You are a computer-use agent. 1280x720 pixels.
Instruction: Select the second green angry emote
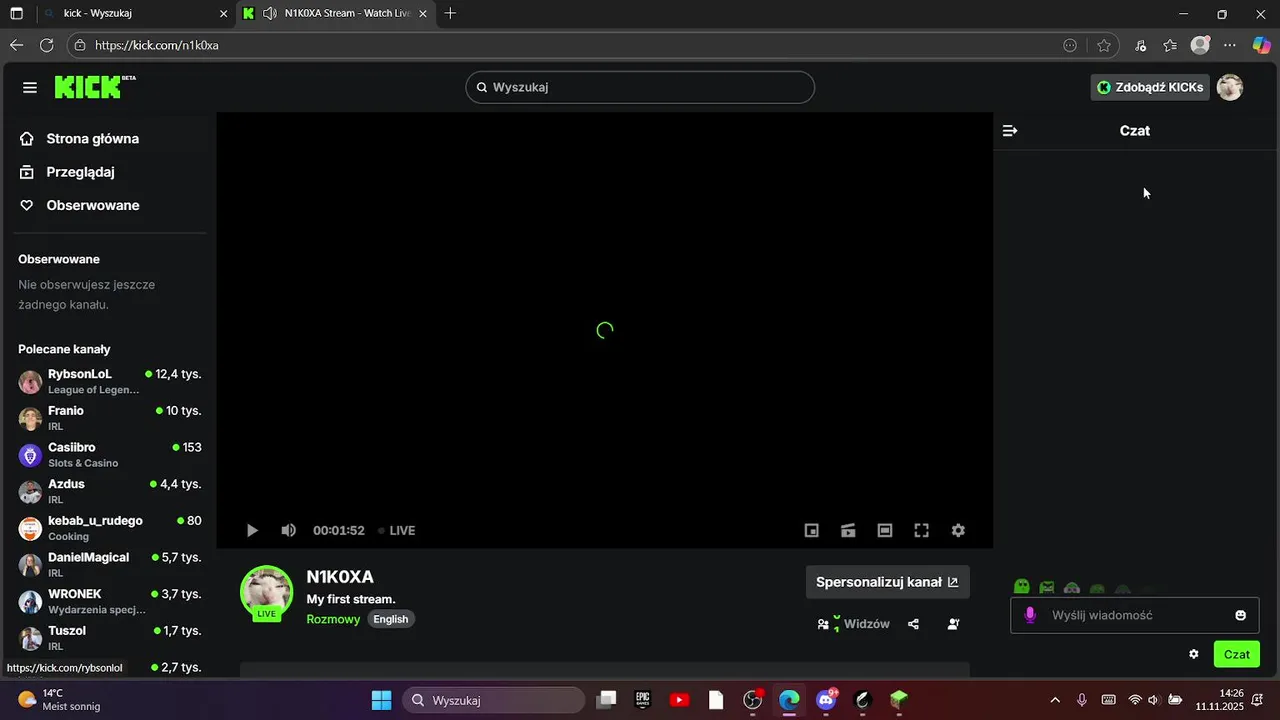1047,588
